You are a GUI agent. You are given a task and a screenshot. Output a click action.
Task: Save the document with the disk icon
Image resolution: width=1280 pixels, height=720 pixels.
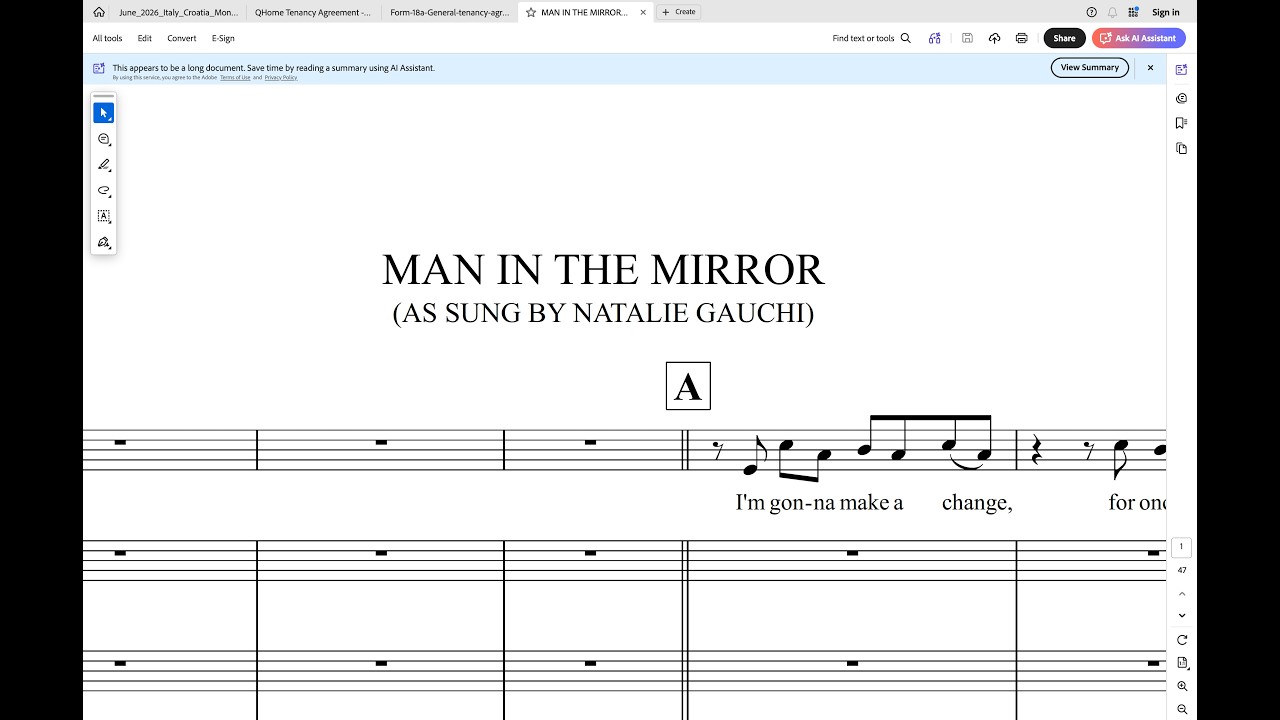(x=967, y=38)
